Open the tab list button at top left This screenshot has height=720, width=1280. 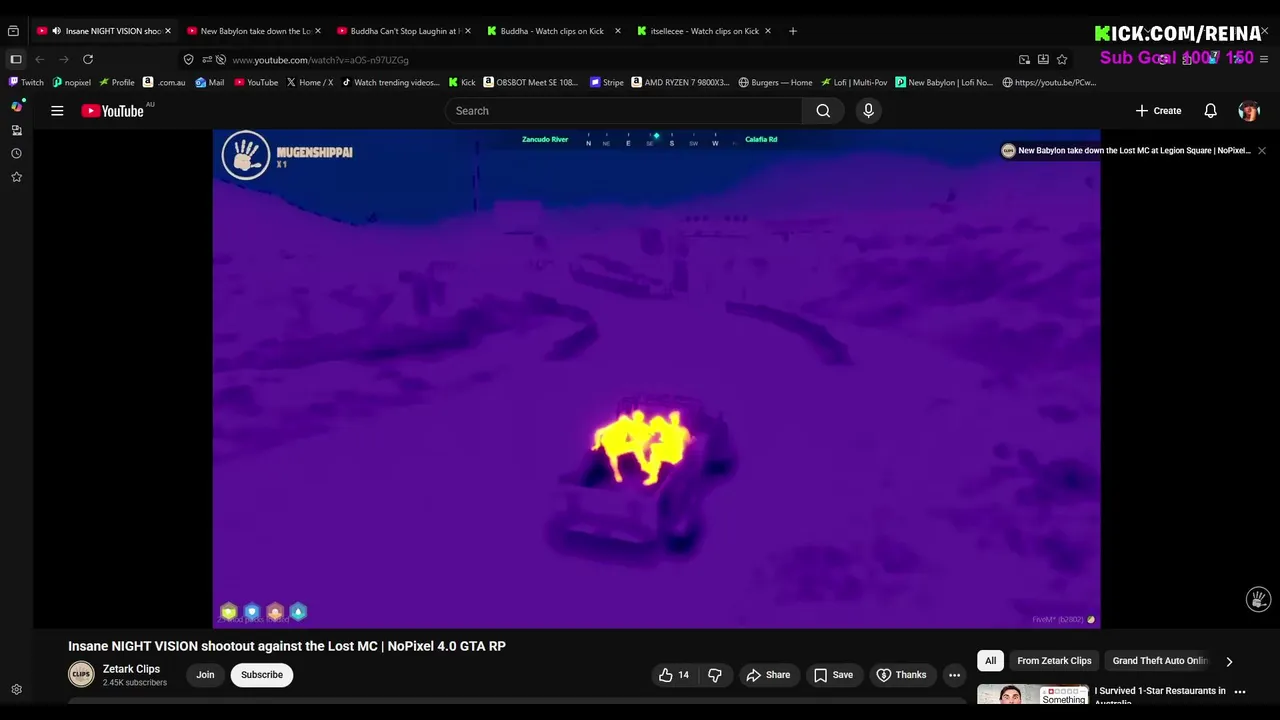[13, 31]
